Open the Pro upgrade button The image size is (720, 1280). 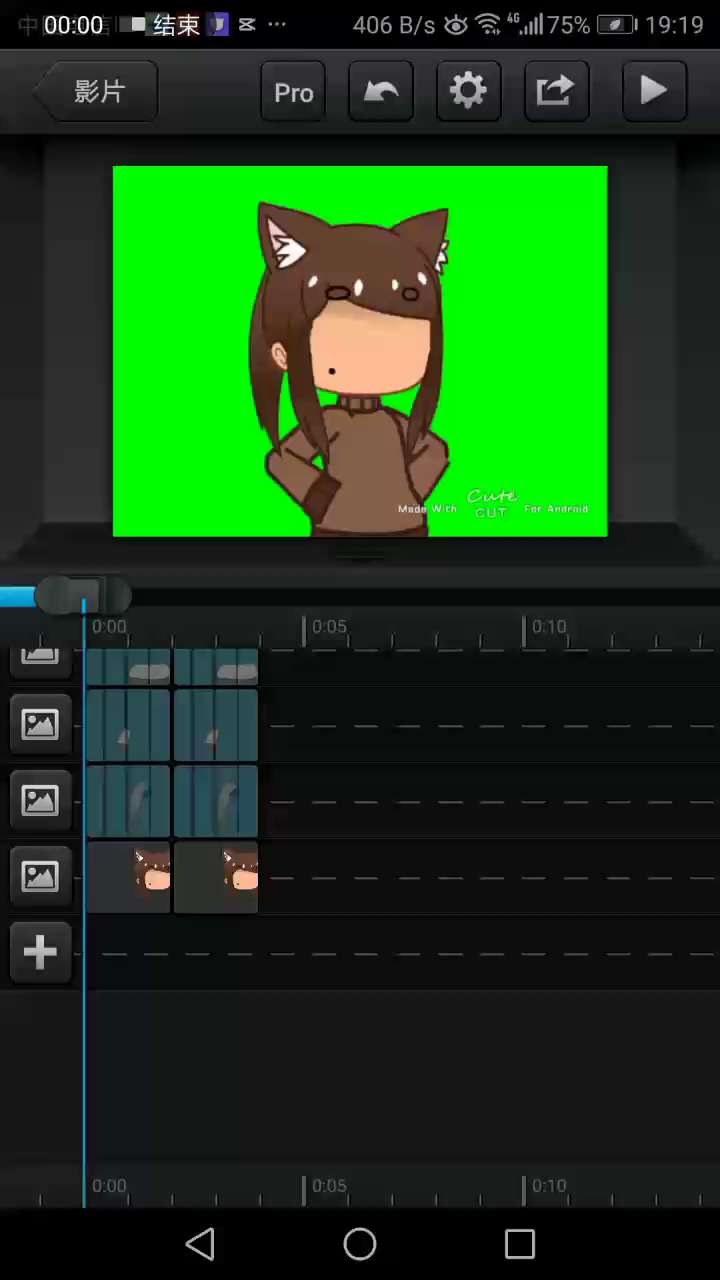293,92
